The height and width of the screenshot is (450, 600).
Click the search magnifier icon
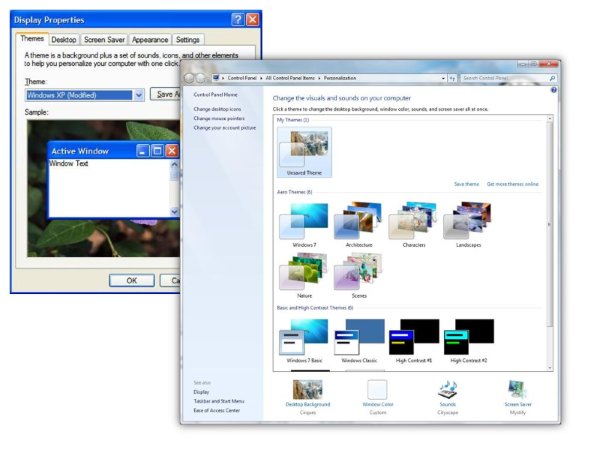pos(552,77)
